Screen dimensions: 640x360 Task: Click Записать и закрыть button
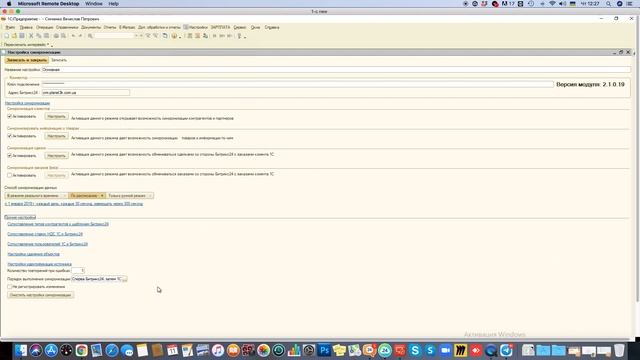tap(27, 60)
